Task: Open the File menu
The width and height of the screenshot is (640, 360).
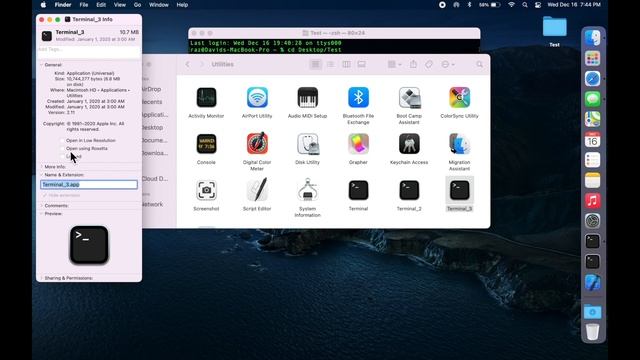Action: [x=84, y=5]
